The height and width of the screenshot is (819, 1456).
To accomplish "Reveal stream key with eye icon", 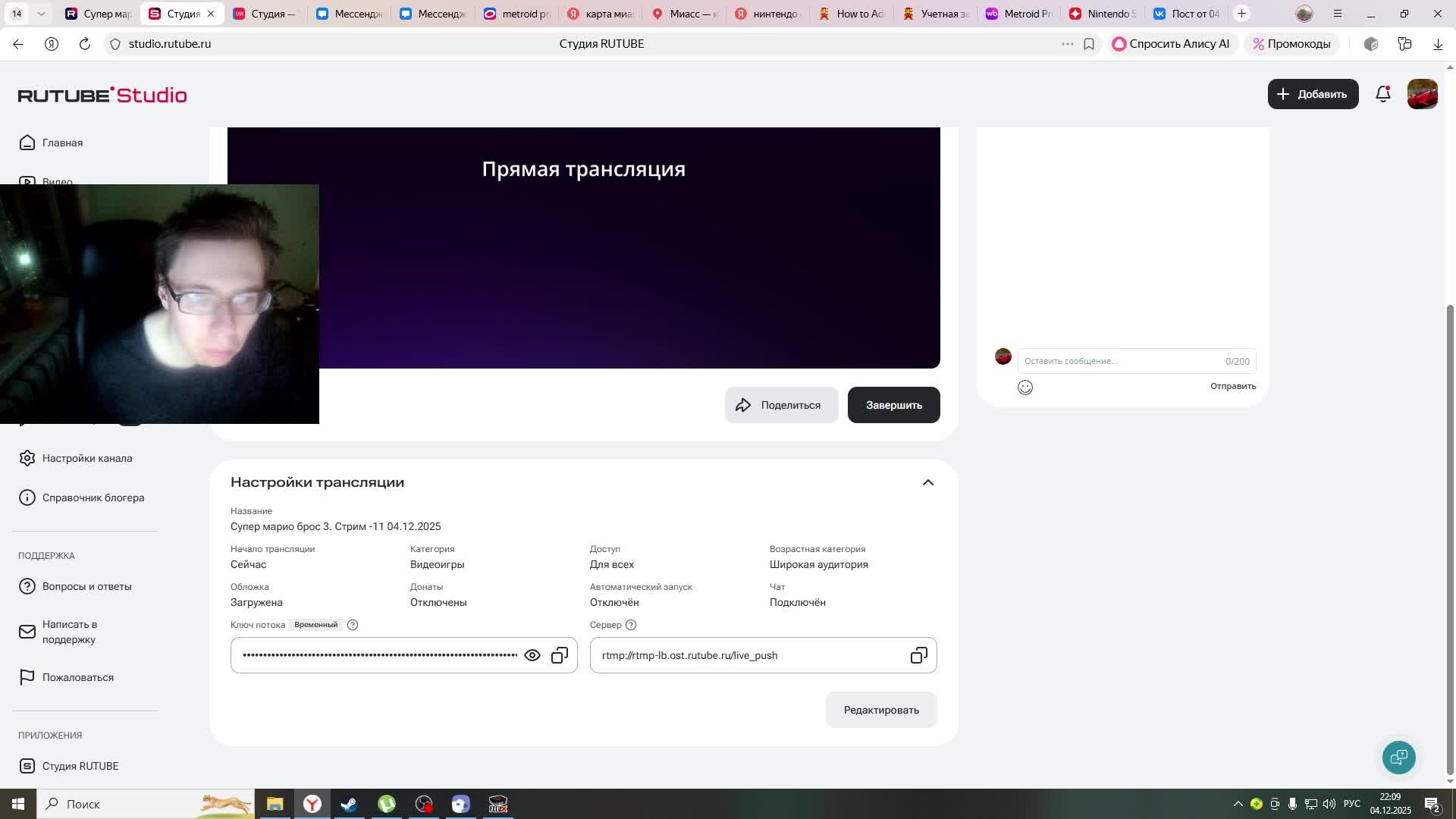I will coord(532,655).
